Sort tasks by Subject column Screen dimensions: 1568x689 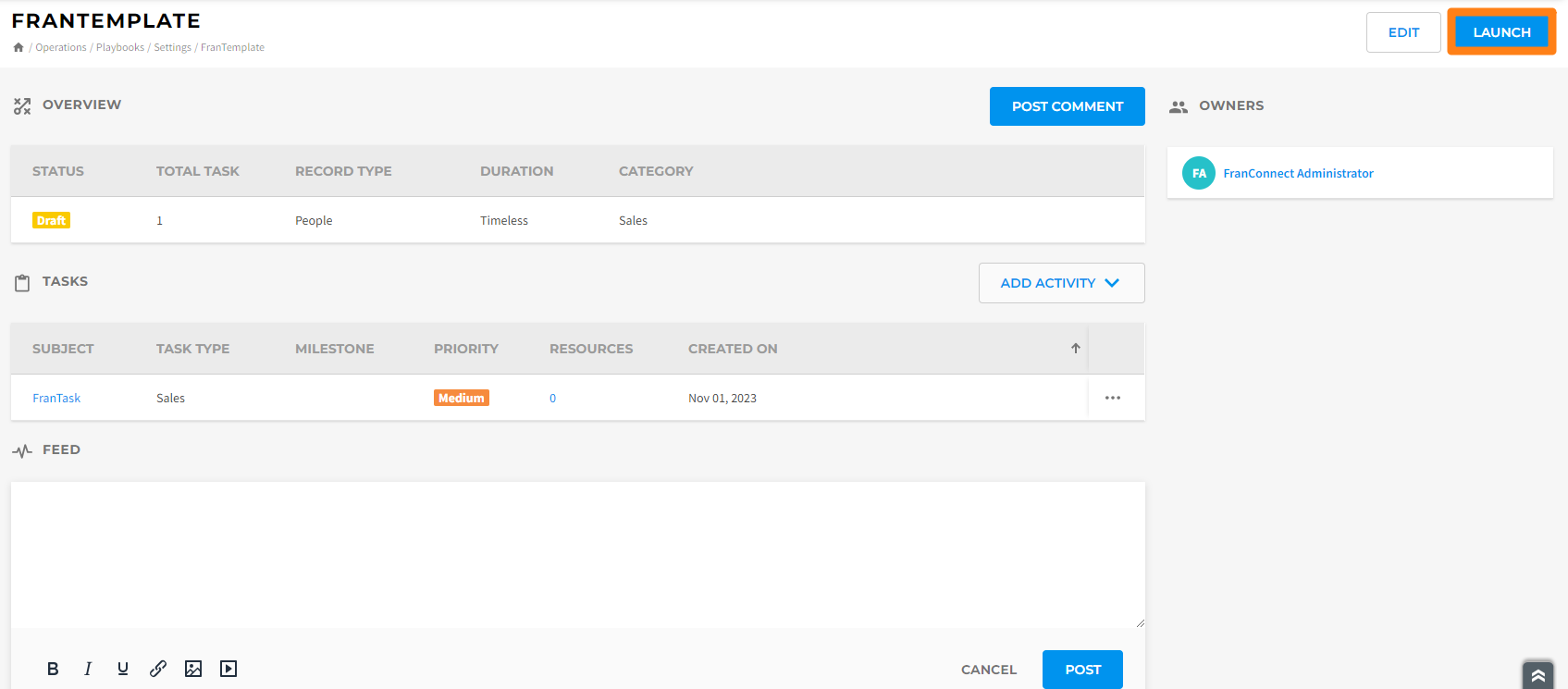[63, 349]
